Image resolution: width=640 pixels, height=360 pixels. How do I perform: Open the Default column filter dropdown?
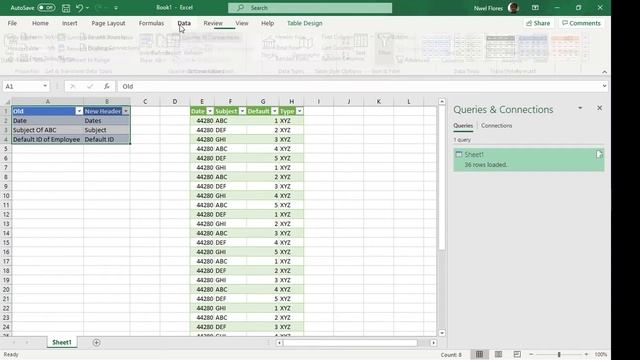pyautogui.click(x=275, y=111)
